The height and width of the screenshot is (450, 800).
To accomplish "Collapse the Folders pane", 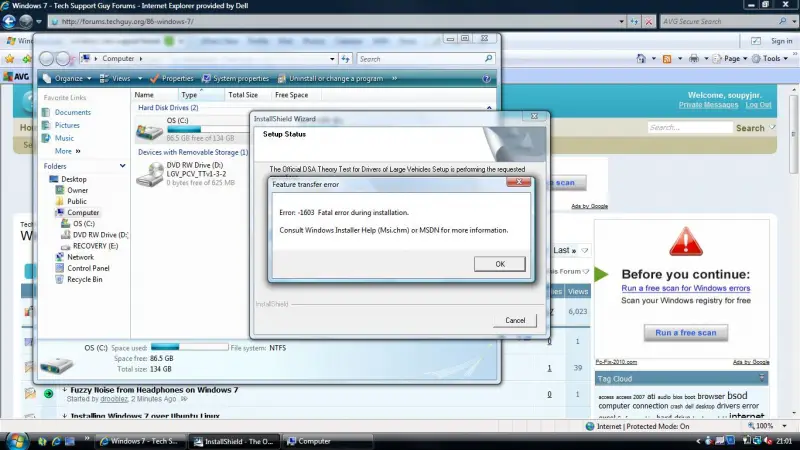I will pos(122,166).
